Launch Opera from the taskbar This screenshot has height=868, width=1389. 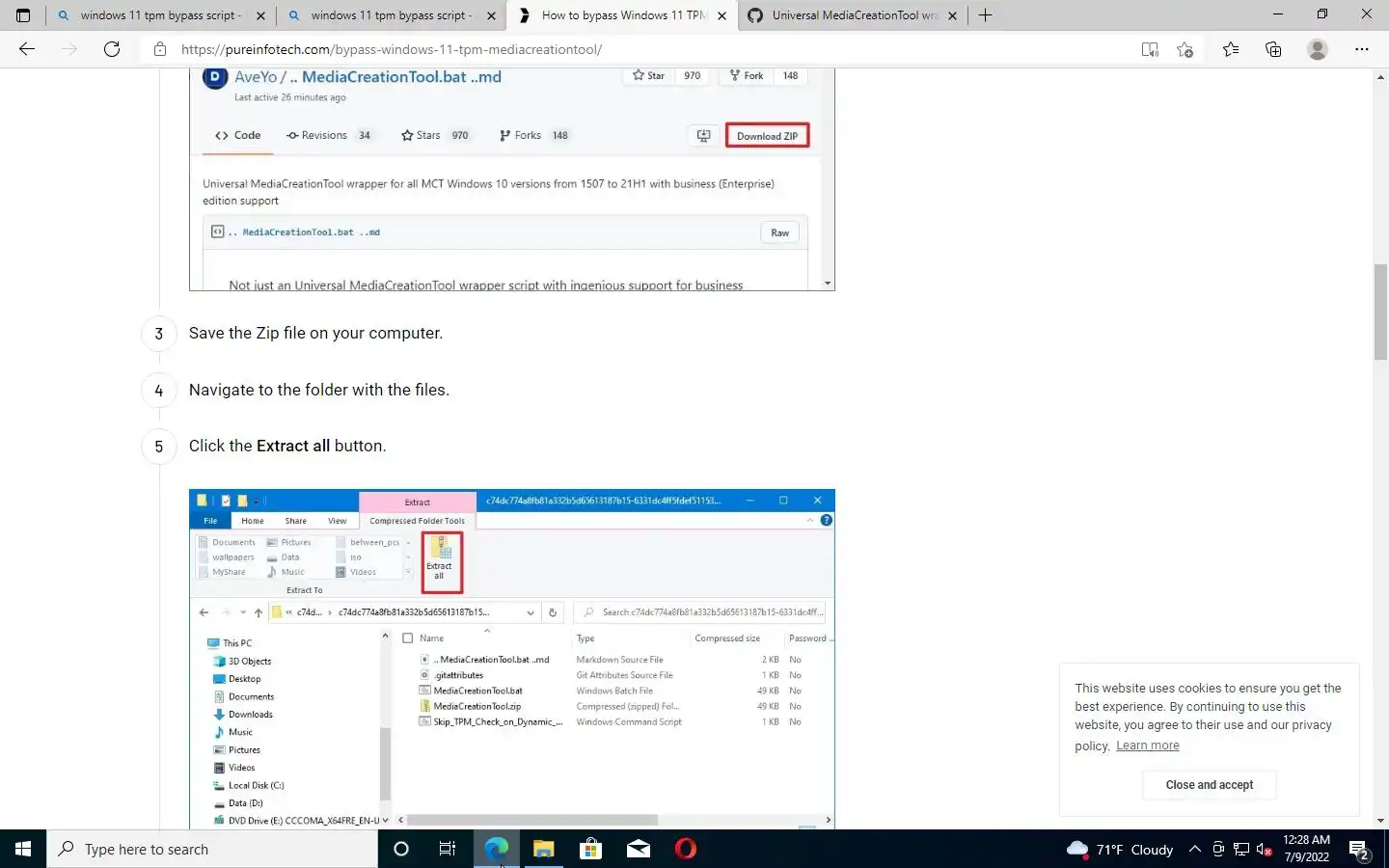(686, 849)
